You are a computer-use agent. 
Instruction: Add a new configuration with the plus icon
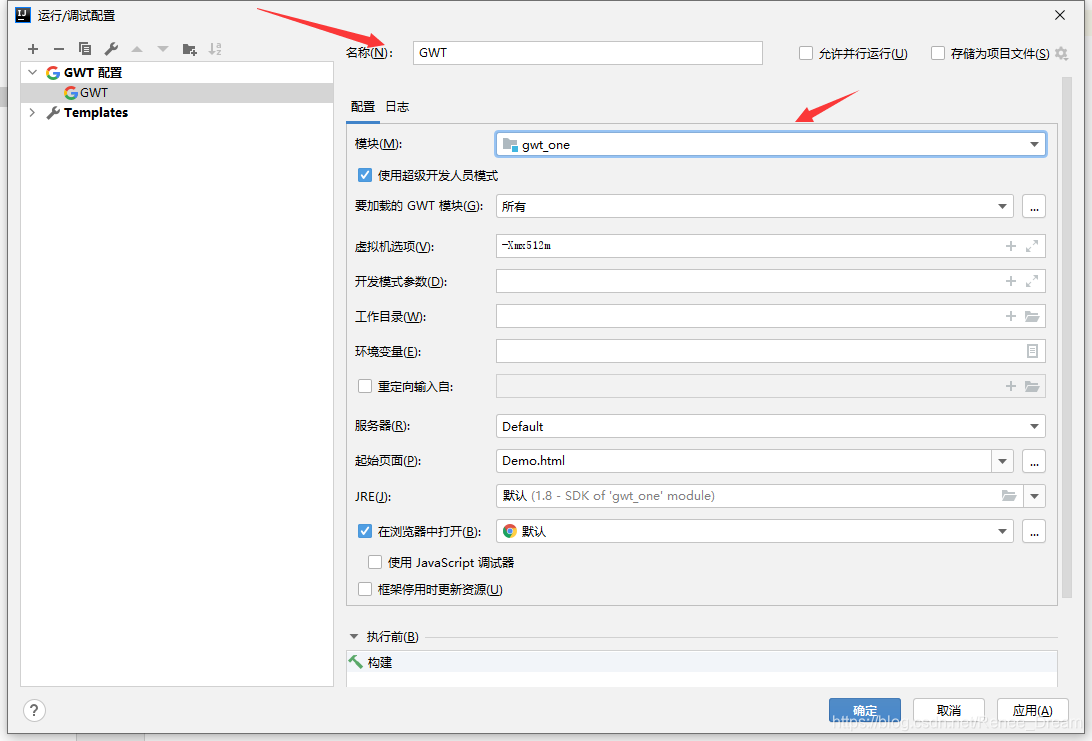[x=33, y=49]
